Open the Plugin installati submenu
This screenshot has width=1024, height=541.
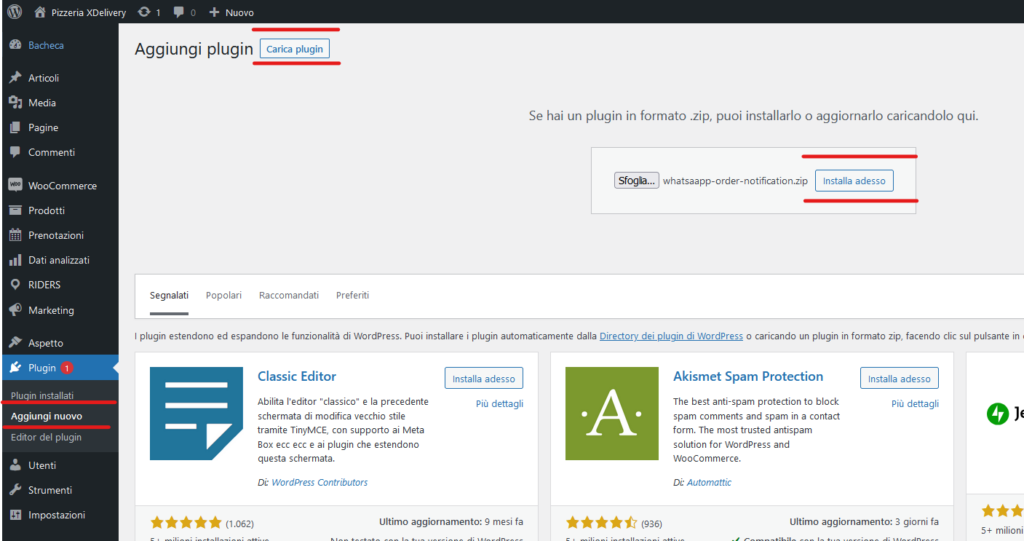[42, 395]
